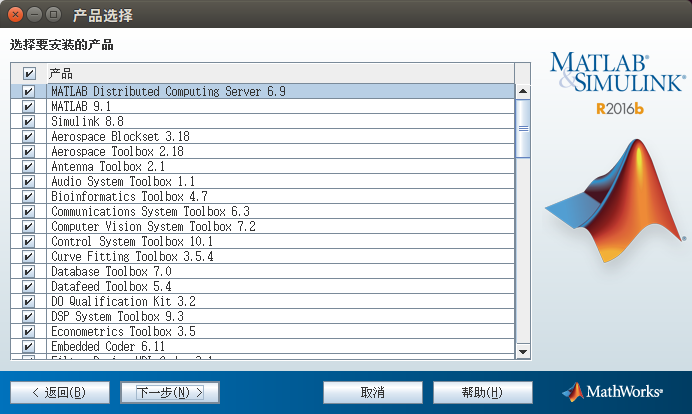692x414 pixels.
Task: Select the Audio System Toolbox 1.1 row text
Action: (x=123, y=181)
